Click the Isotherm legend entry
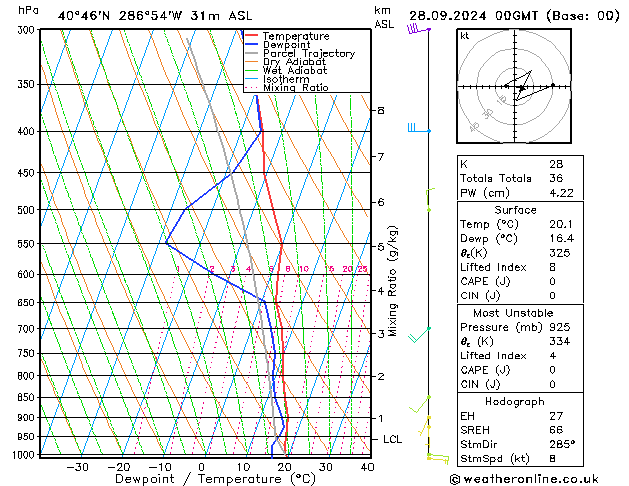 point(286,79)
